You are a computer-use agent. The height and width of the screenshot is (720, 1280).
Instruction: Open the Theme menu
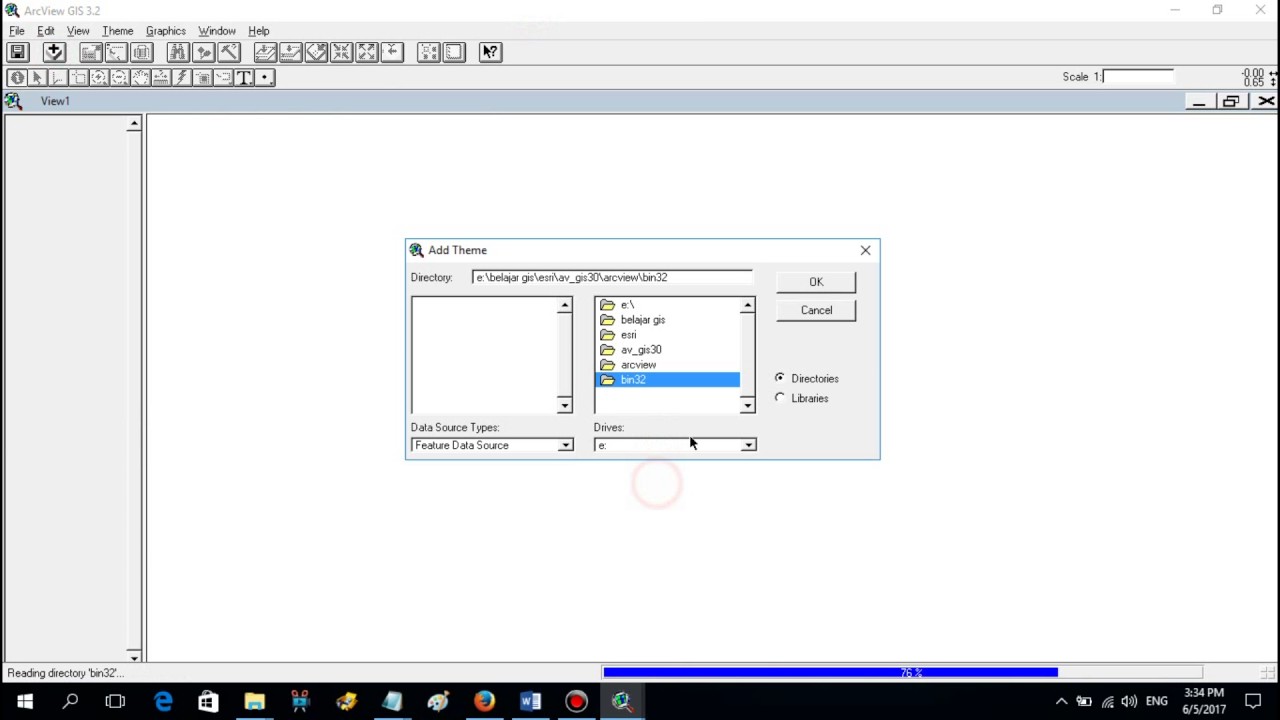click(117, 31)
